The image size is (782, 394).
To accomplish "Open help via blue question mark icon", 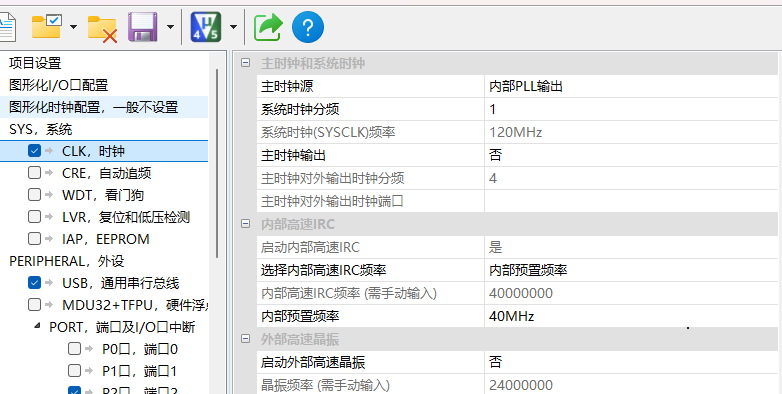I will 308,27.
